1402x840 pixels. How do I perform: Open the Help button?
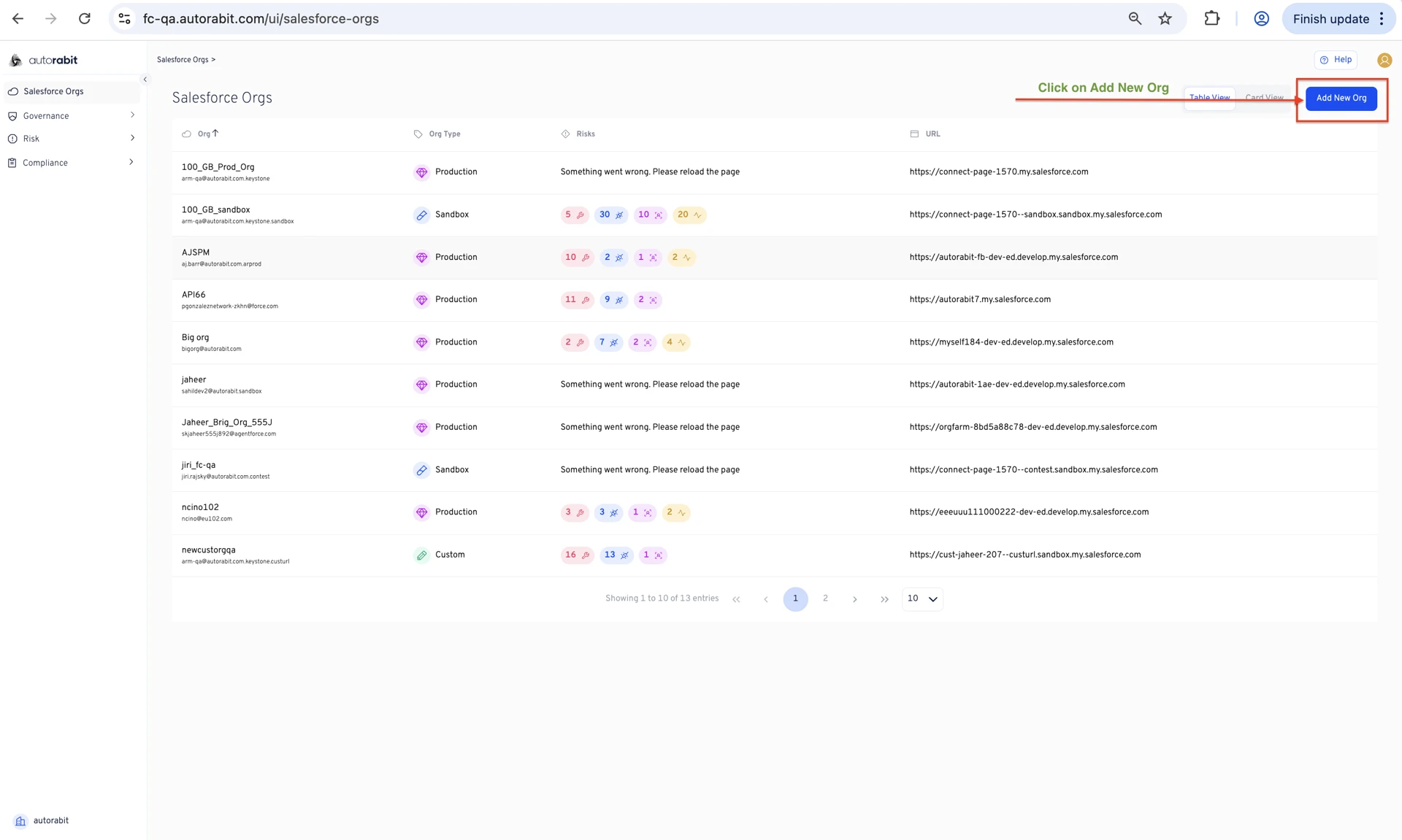1336,60
